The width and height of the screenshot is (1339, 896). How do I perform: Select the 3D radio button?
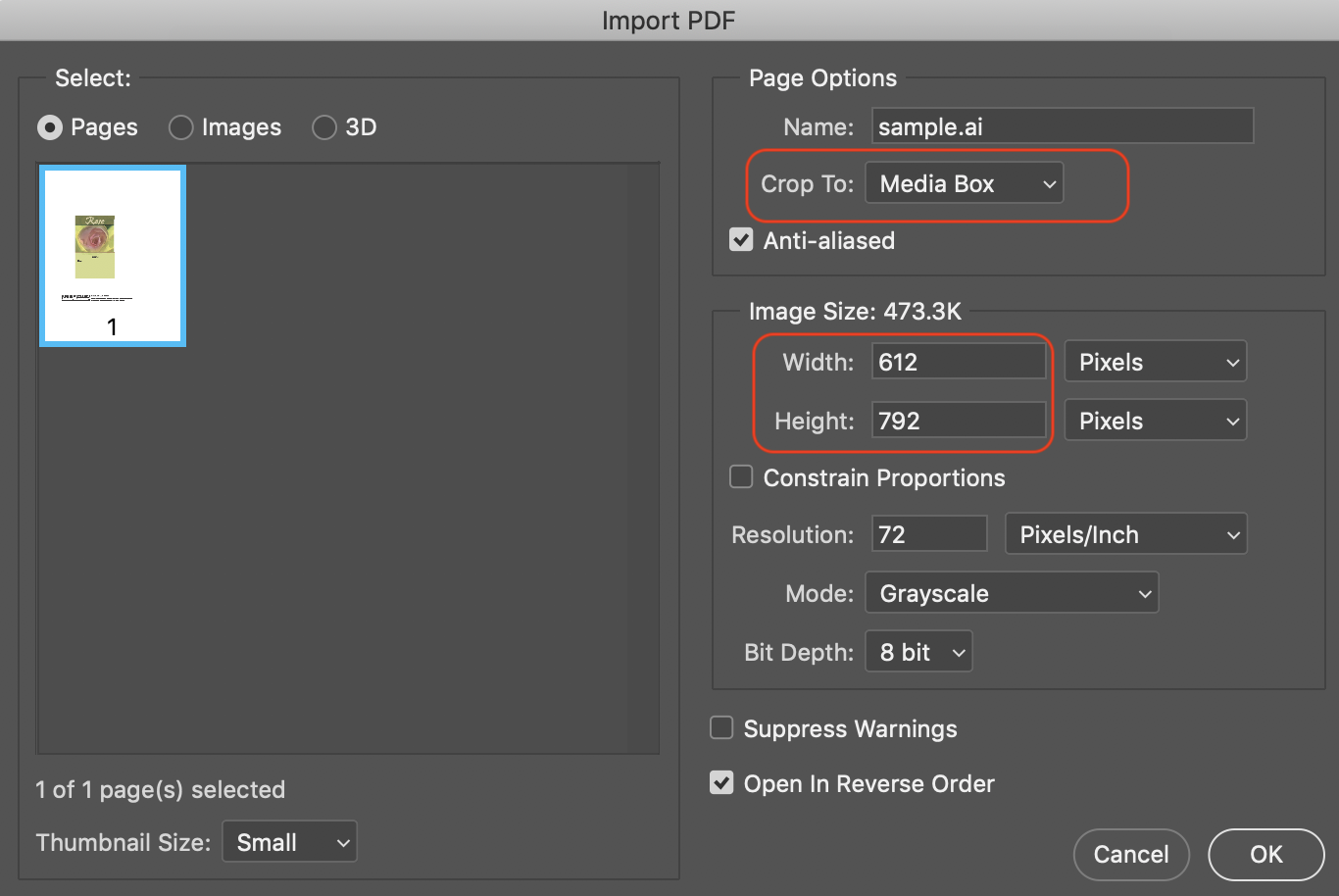point(324,127)
